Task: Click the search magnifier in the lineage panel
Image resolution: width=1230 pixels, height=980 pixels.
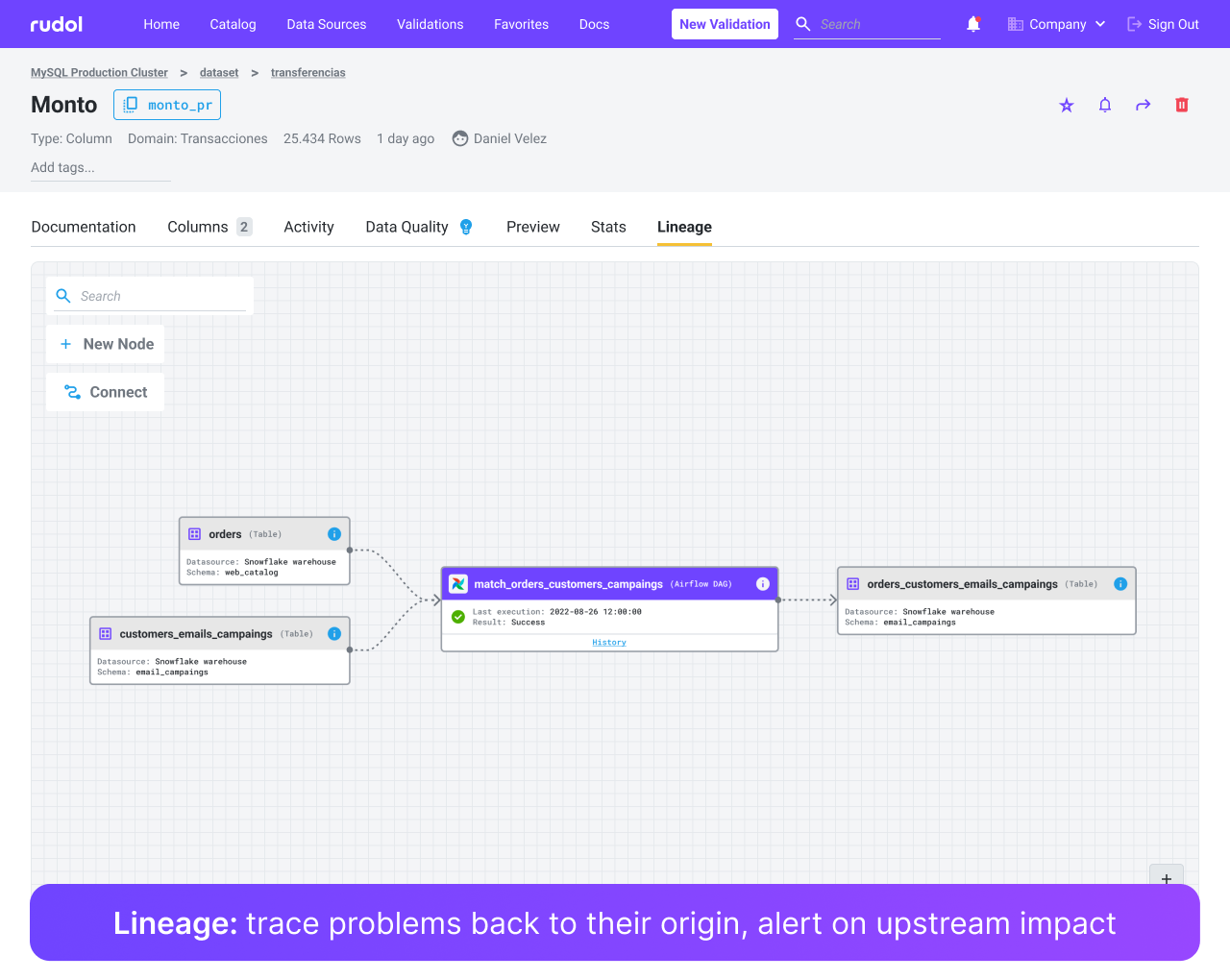Action: pos(63,296)
